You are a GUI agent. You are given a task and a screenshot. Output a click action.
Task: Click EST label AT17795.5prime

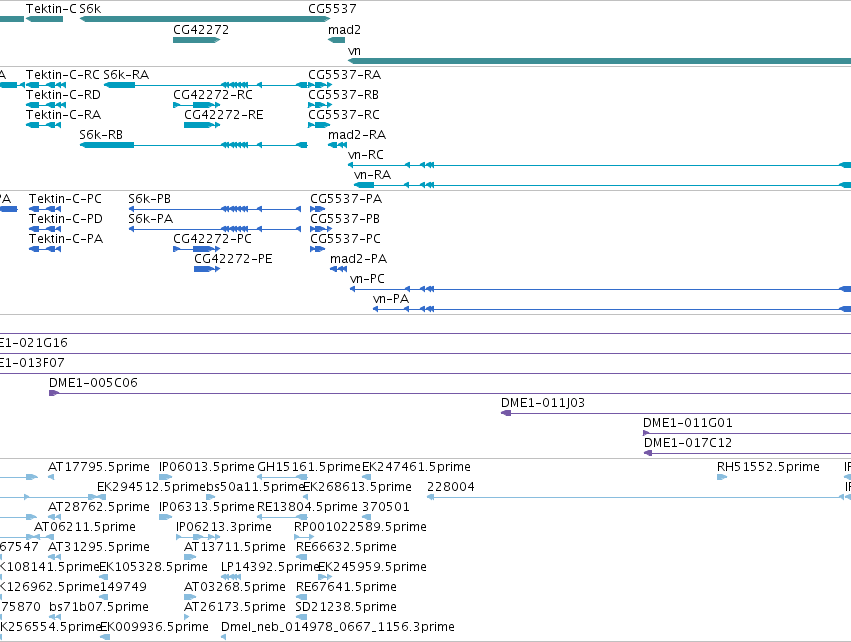click(99, 467)
